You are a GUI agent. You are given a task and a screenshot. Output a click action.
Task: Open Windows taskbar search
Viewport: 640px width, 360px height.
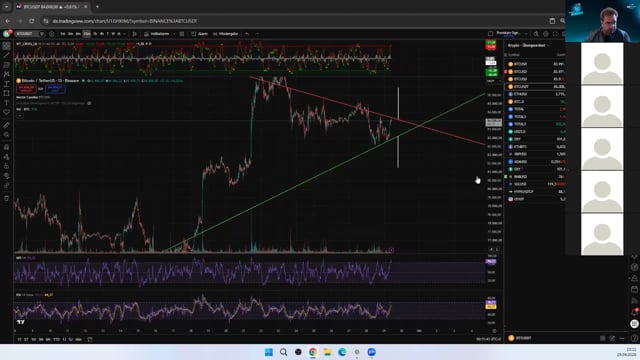(x=283, y=352)
